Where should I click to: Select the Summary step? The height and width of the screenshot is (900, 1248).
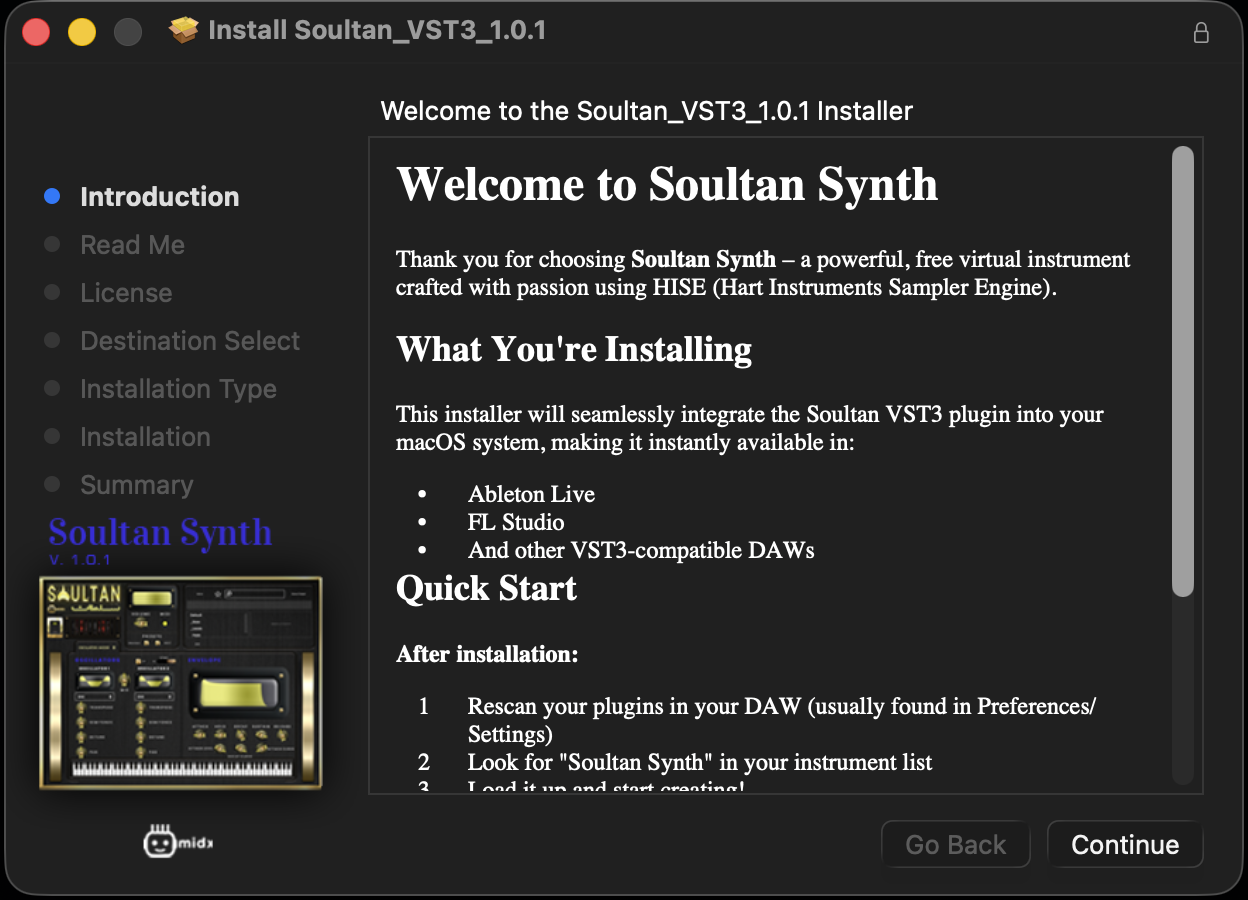[x=137, y=485]
